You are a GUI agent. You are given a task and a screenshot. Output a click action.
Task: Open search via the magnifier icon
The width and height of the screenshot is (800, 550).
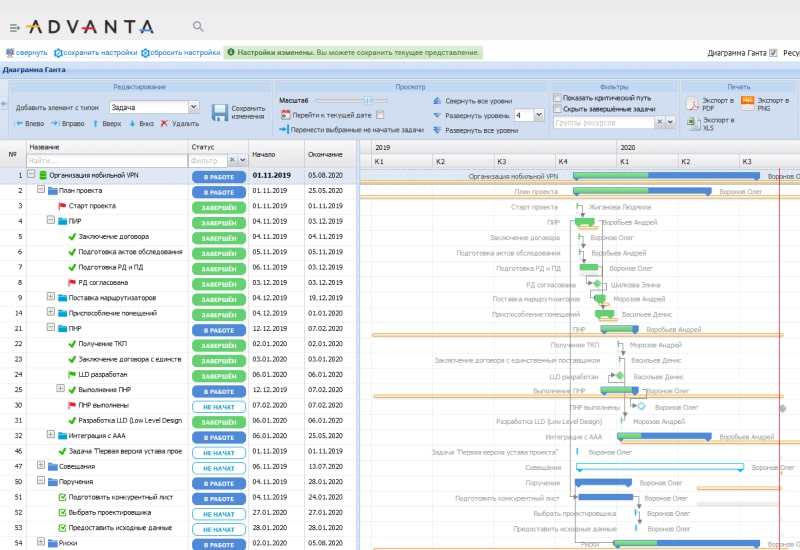198,26
